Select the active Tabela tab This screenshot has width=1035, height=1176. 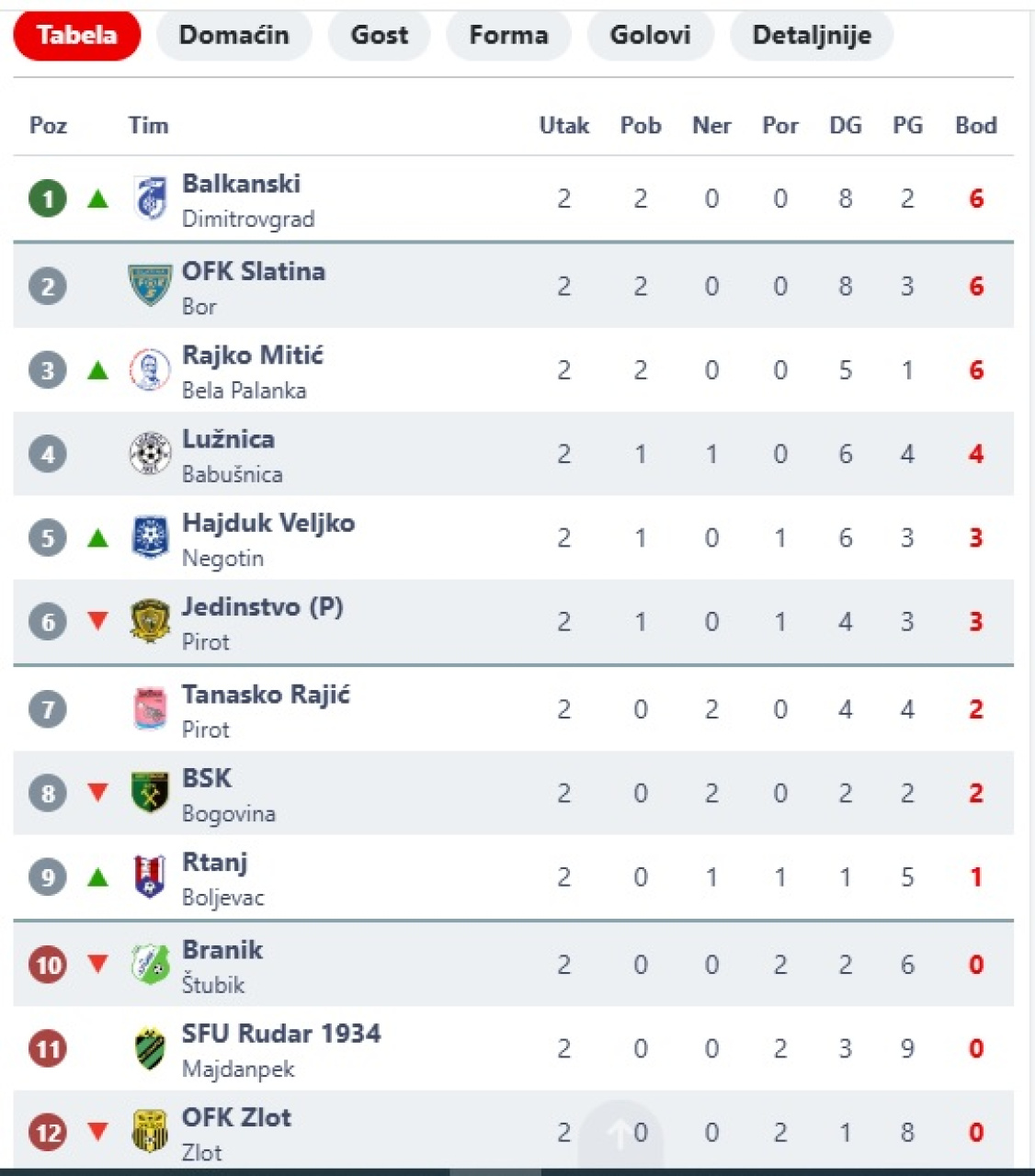[77, 35]
